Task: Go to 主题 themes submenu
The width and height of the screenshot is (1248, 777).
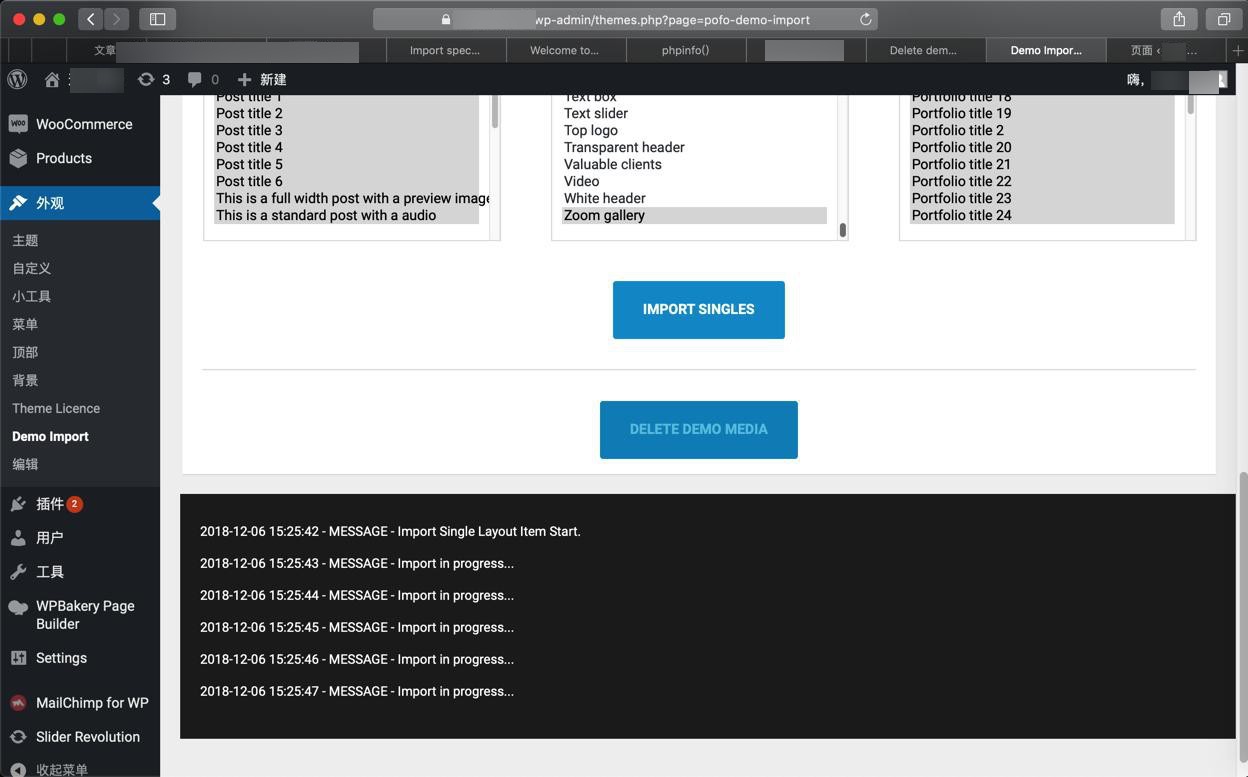Action: click(x=25, y=240)
